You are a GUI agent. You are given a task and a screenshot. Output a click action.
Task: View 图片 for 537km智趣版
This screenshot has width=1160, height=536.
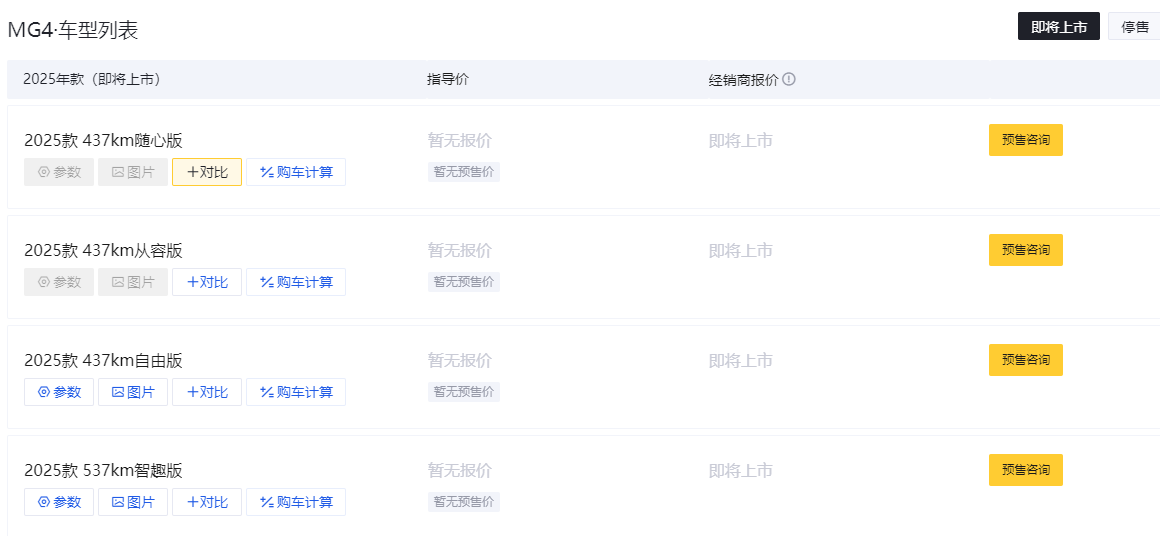[x=133, y=502]
